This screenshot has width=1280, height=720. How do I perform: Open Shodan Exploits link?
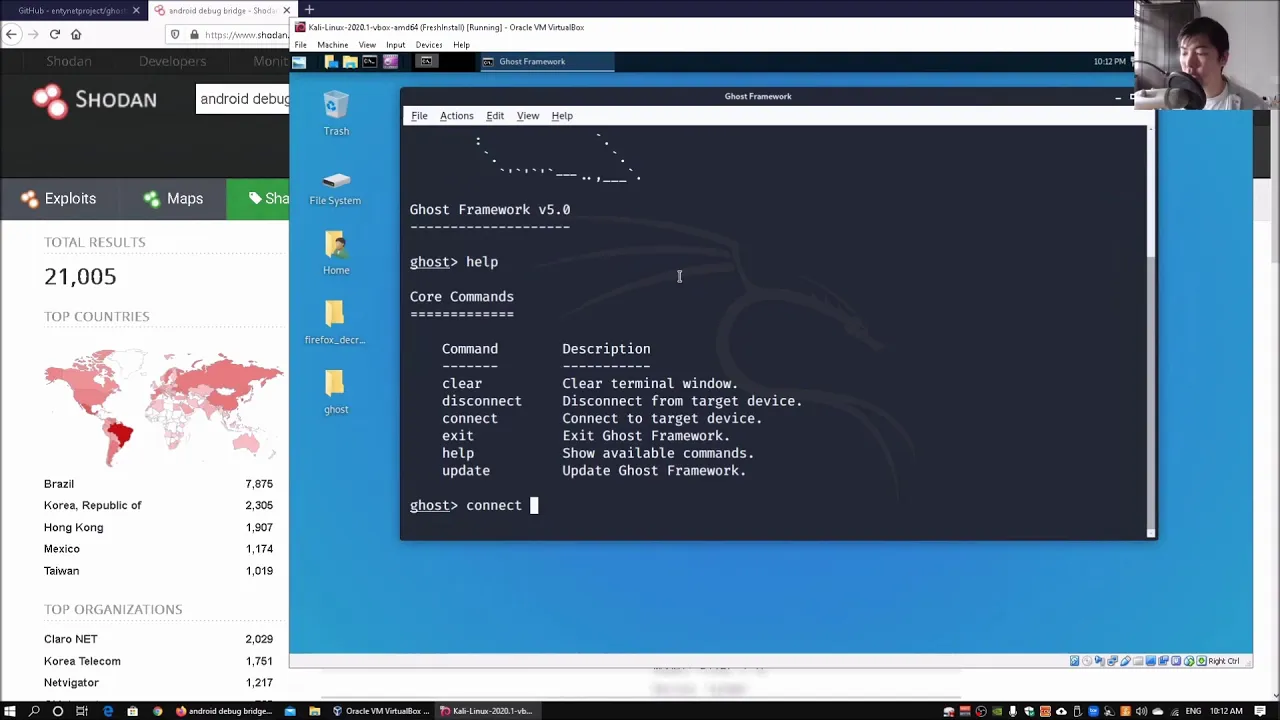pyautogui.click(x=59, y=199)
